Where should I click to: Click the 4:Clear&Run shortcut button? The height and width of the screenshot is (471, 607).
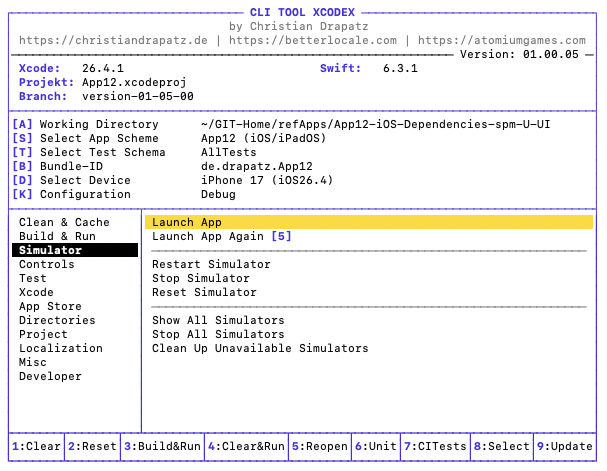pos(246,446)
